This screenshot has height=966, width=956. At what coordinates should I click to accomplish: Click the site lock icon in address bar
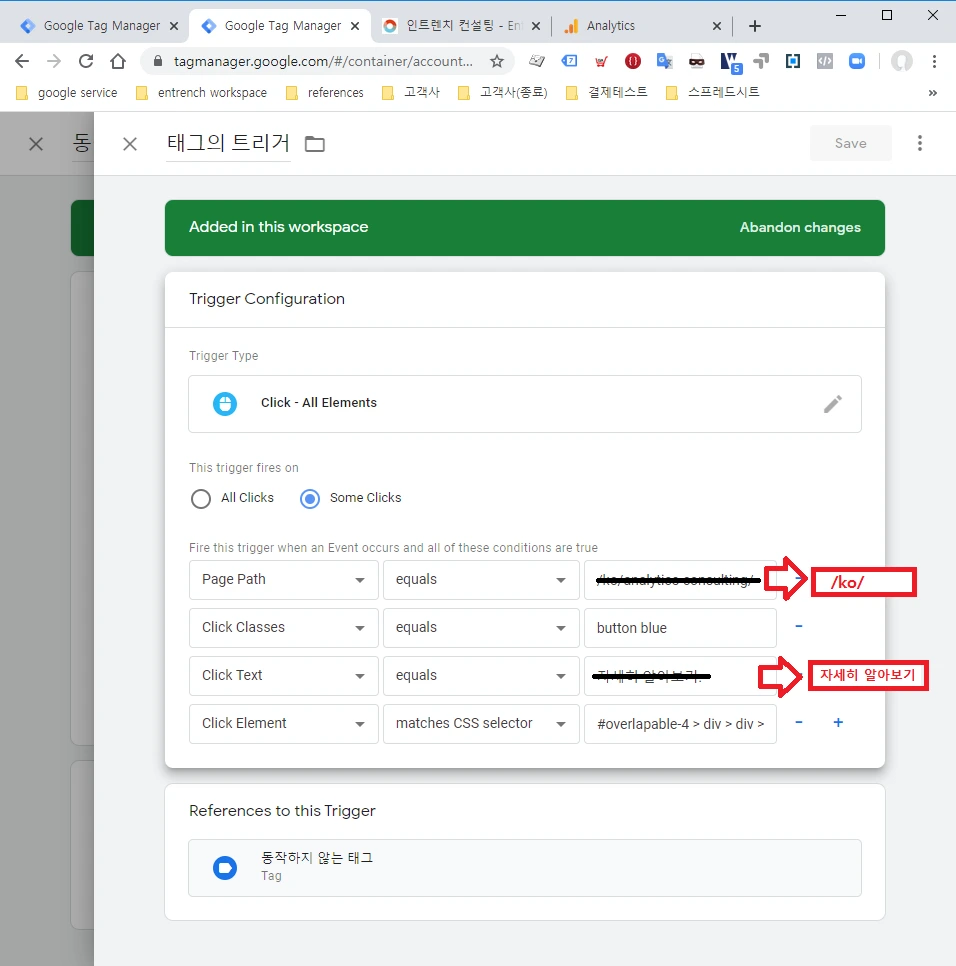(158, 61)
